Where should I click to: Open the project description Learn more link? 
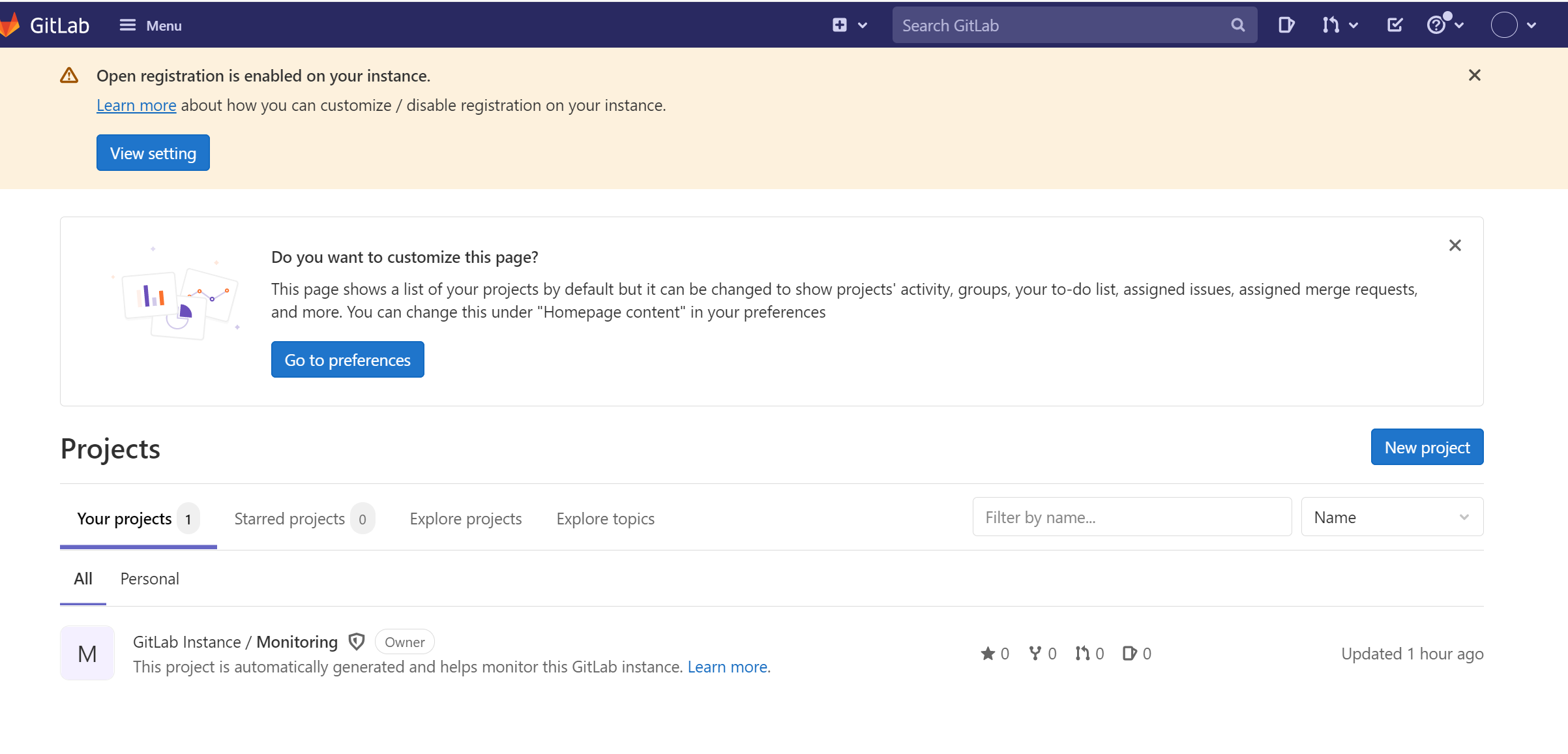pyautogui.click(x=728, y=667)
